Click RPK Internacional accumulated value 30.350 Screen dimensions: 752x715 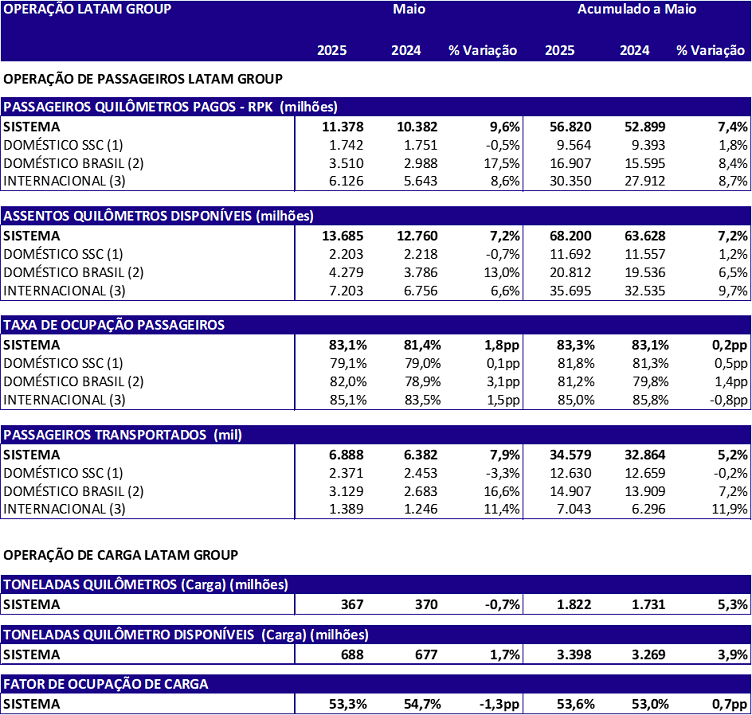pyautogui.click(x=570, y=181)
